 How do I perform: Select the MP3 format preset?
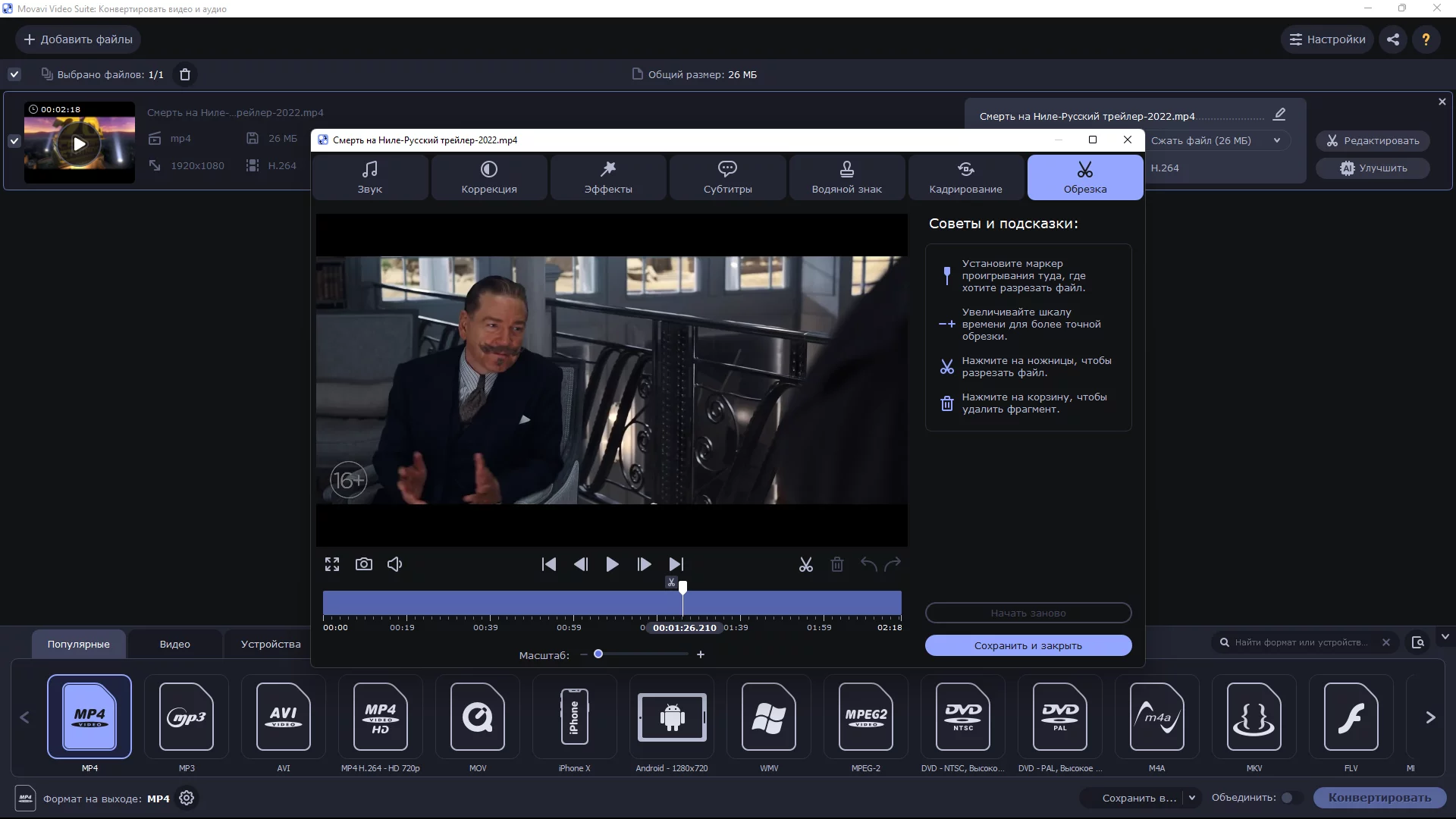pos(187,717)
